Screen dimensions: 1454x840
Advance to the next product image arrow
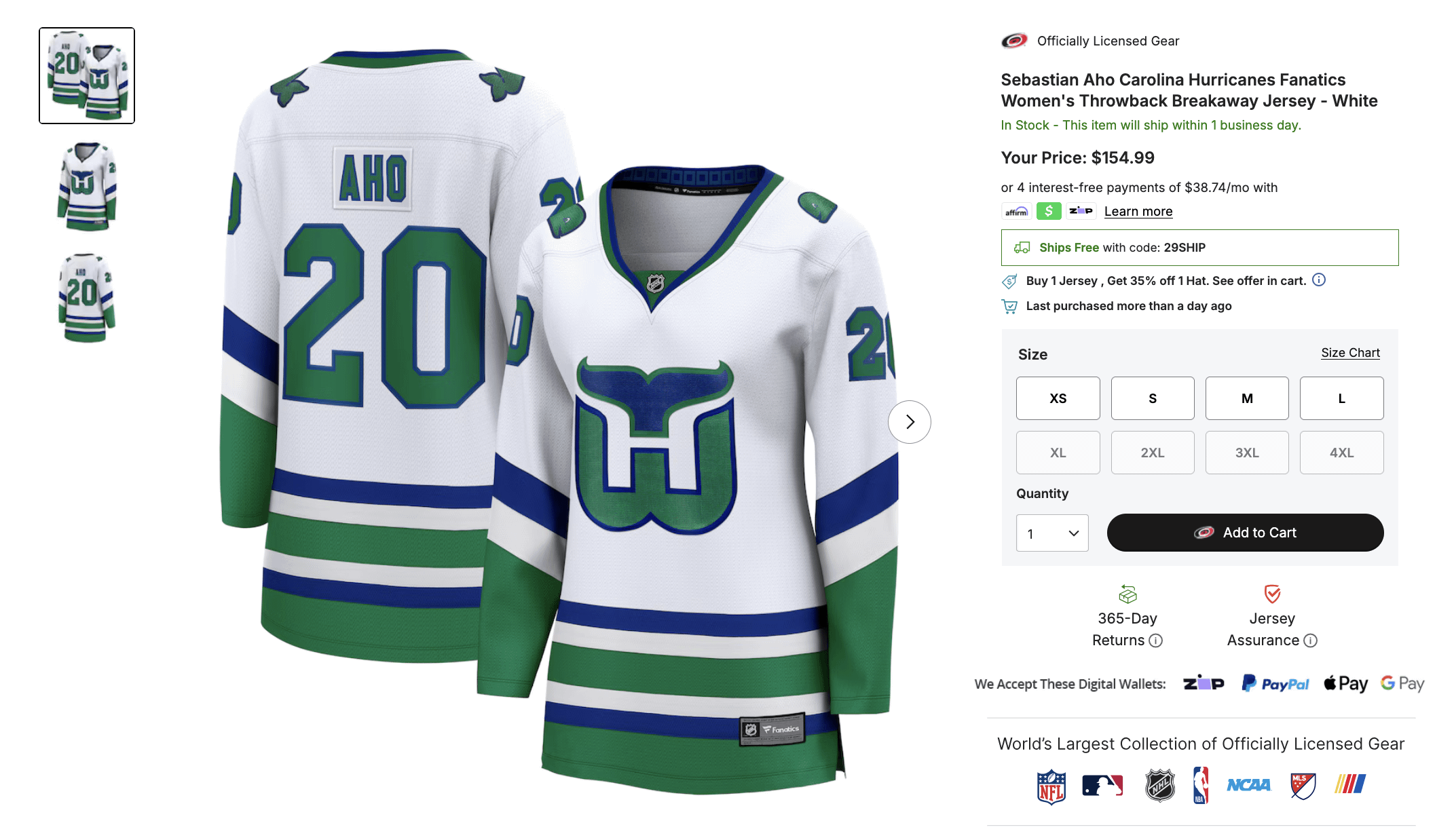coord(910,422)
